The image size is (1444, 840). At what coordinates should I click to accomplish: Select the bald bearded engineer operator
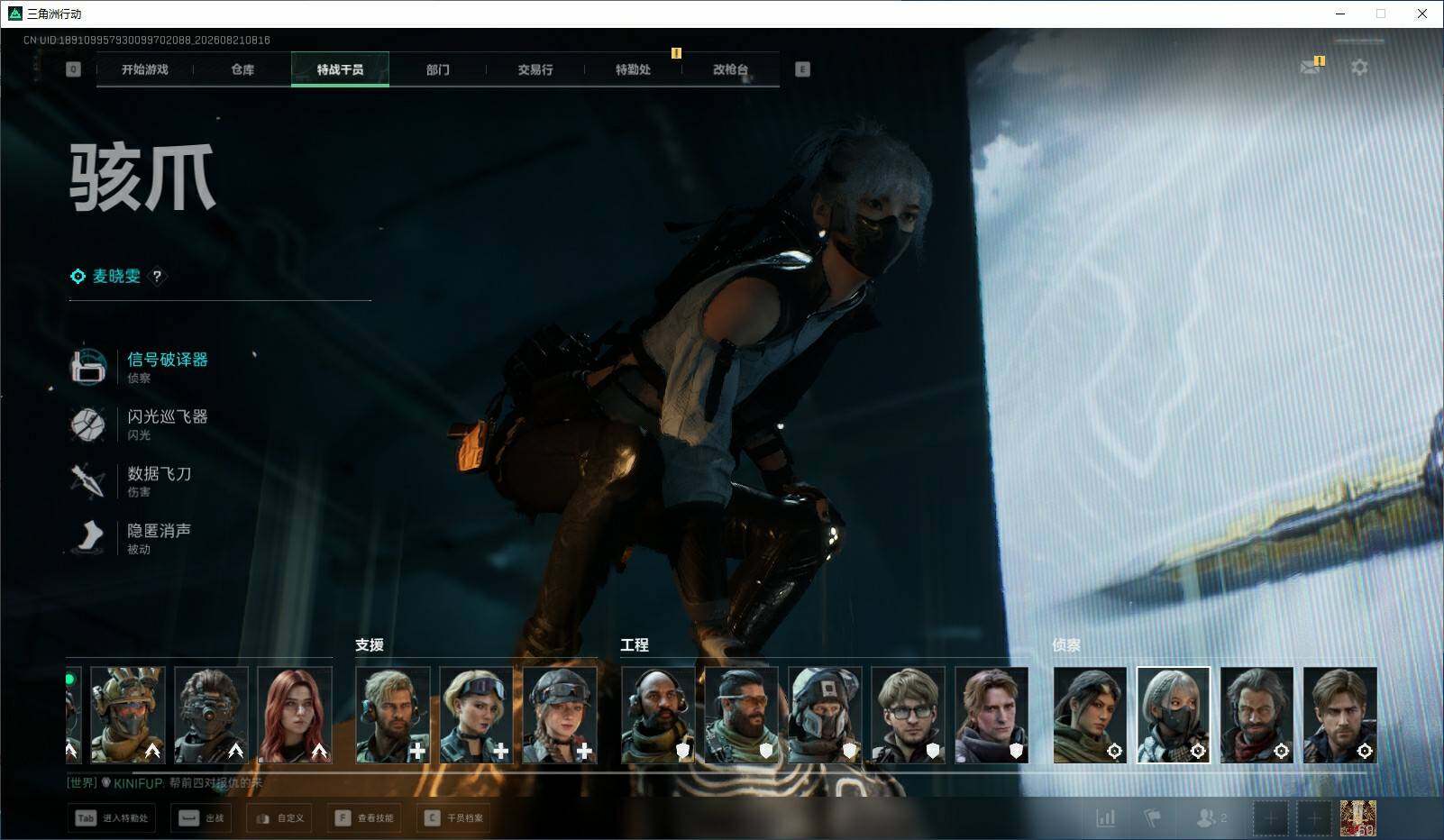click(x=658, y=715)
